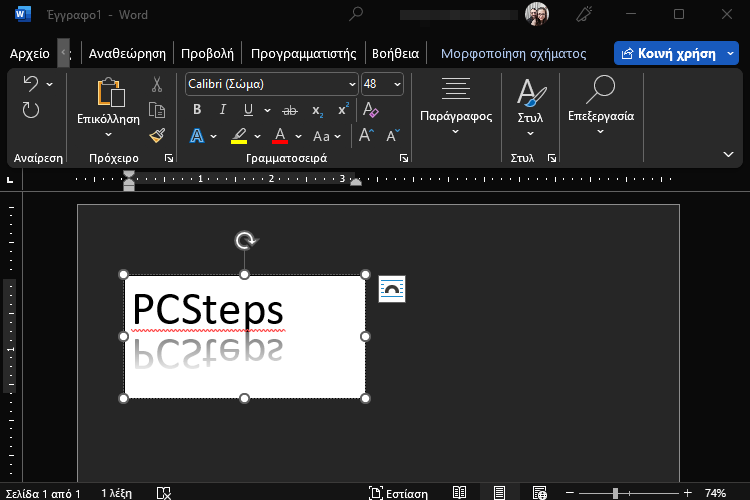This screenshot has width=750, height=500.
Task: Click the Undo arrow icon
Action: point(31,84)
